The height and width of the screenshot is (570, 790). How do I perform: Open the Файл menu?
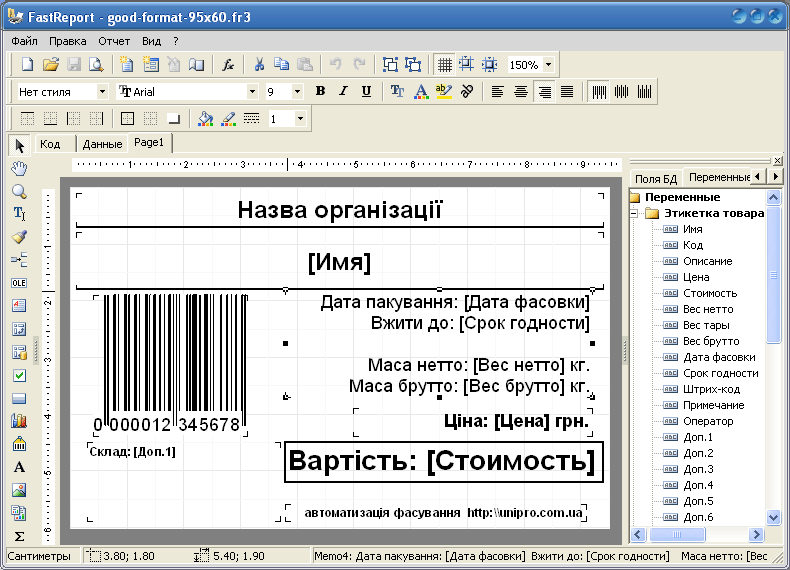(24, 41)
